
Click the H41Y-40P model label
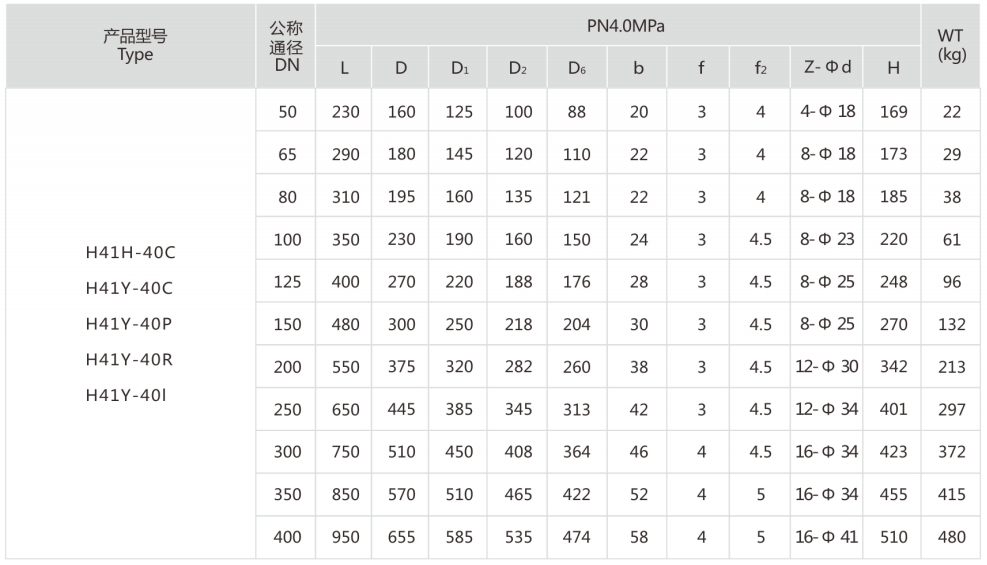point(129,323)
